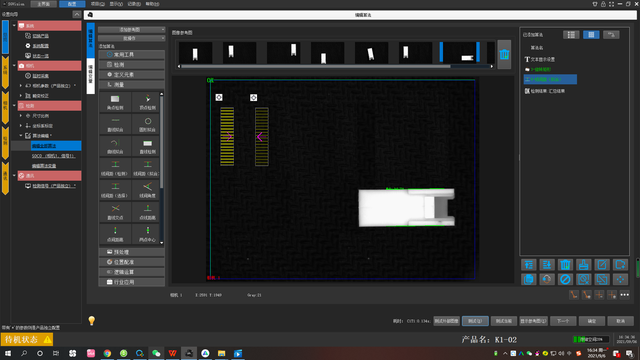Click the undo arrow toggle in algorithm panel
The image size is (640, 360).
pos(611,35)
